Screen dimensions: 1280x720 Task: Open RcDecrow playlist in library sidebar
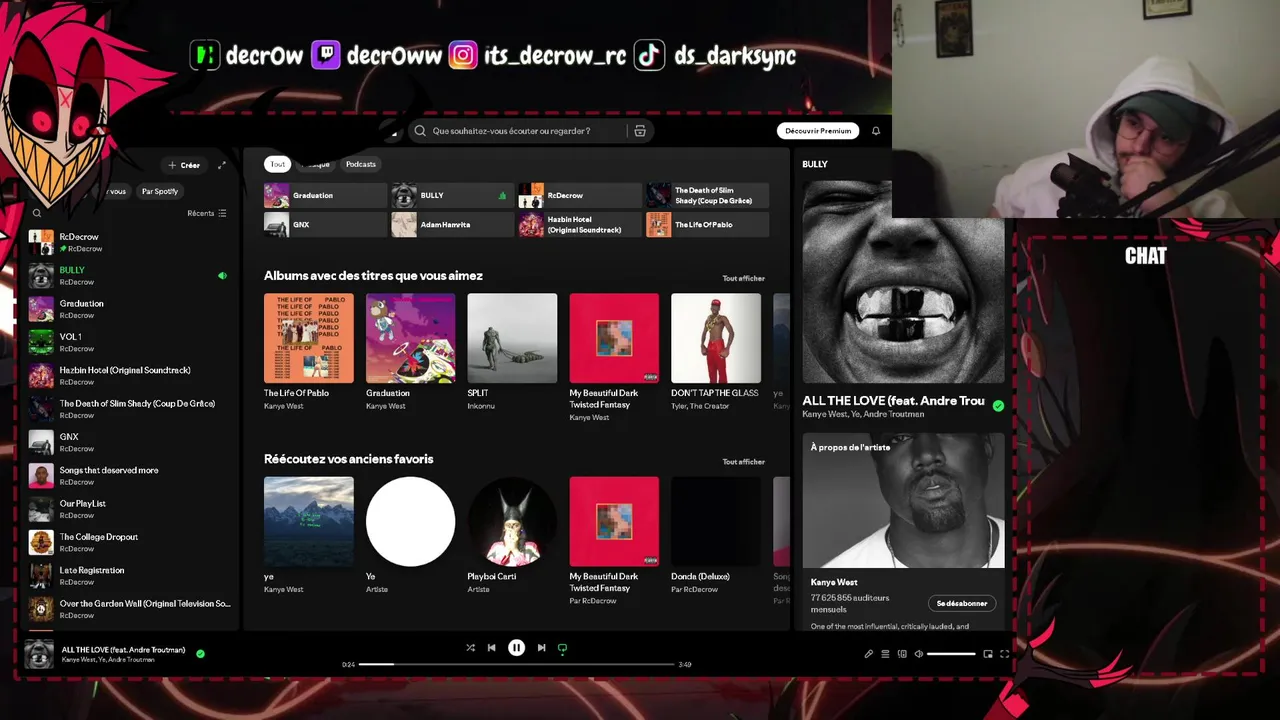click(130, 242)
